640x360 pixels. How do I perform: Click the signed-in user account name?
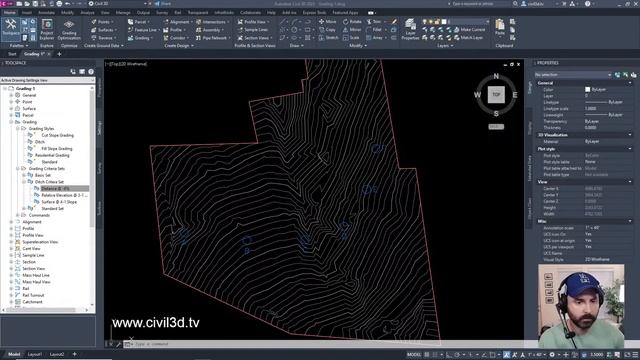tap(537, 4)
